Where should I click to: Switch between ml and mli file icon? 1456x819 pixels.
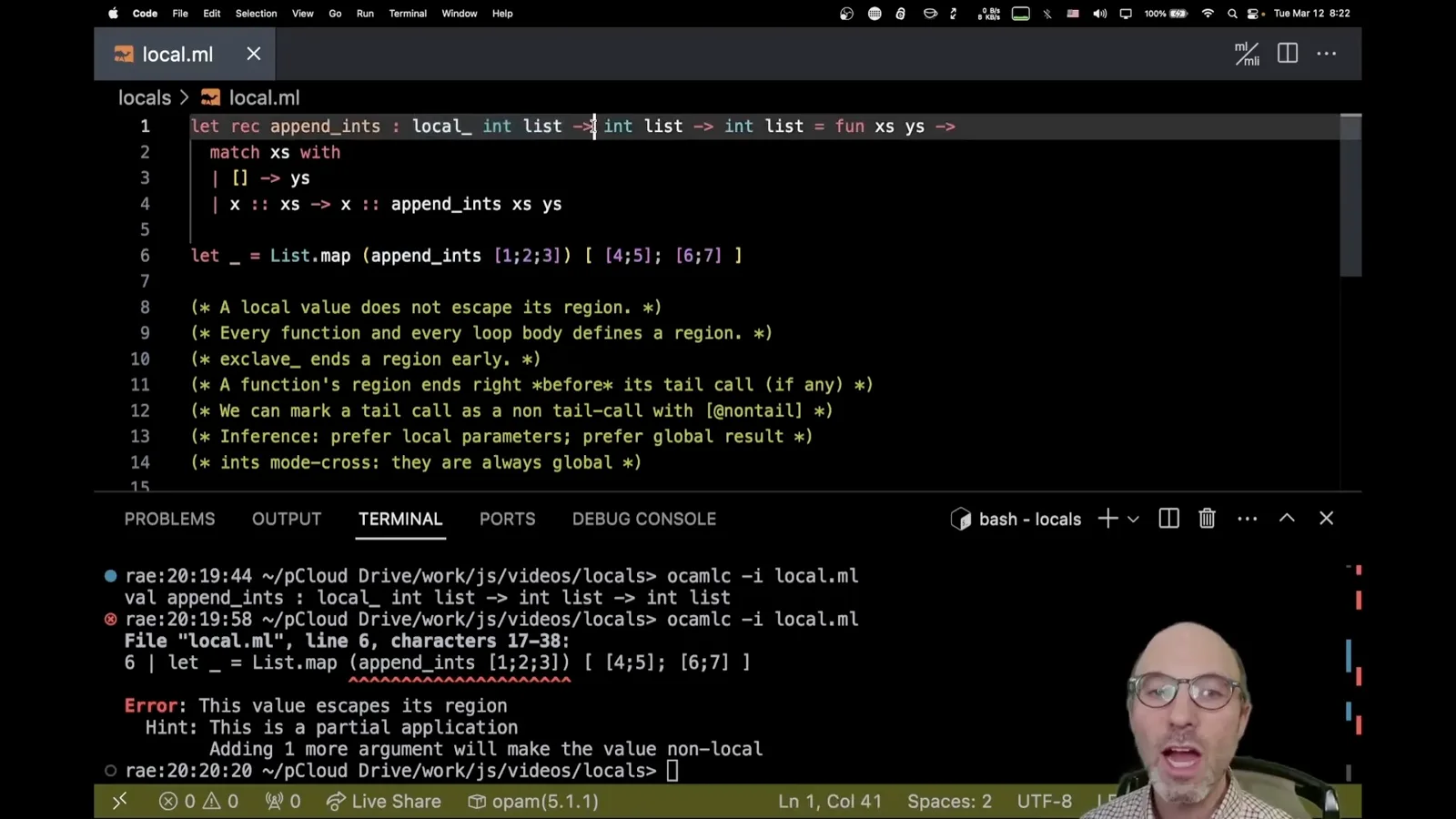click(x=1247, y=54)
